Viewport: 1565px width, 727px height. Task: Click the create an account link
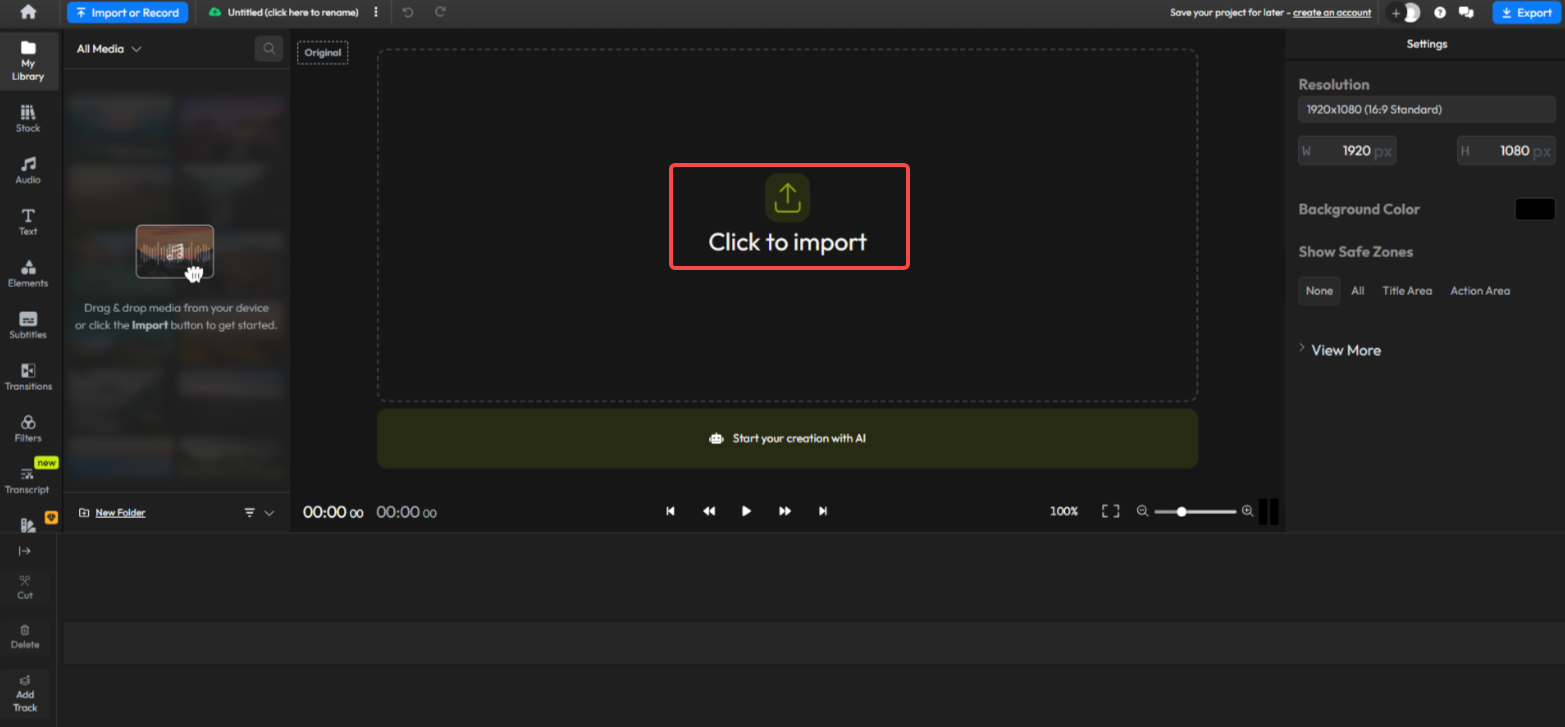pos(1334,13)
